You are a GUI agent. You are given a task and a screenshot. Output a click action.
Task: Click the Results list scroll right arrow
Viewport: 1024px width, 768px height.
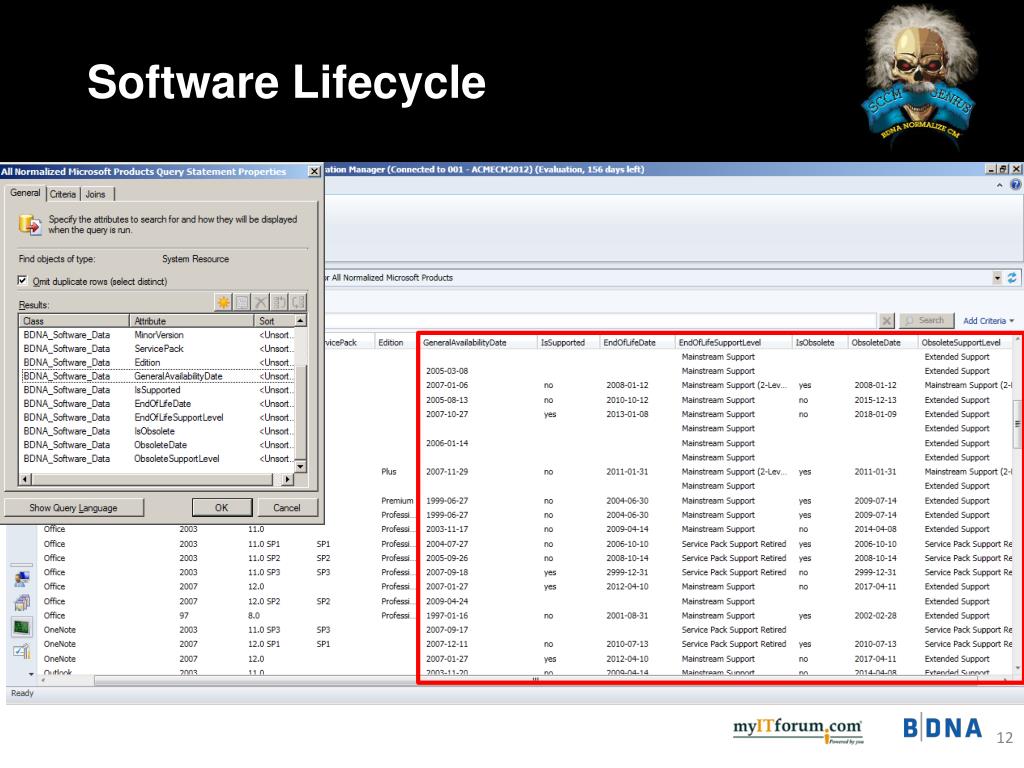(x=287, y=479)
